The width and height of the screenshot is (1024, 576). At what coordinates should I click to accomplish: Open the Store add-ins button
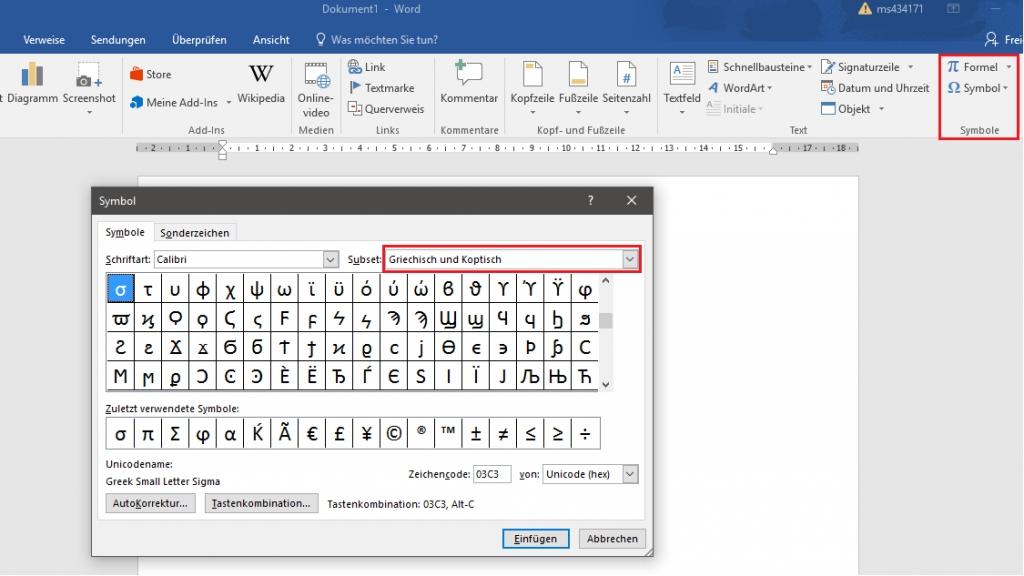(150, 74)
